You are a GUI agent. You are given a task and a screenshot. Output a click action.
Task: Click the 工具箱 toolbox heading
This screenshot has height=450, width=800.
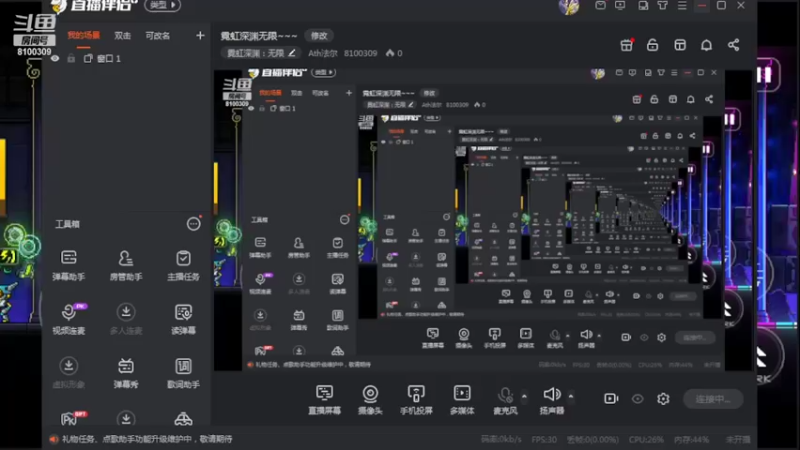tap(67, 224)
